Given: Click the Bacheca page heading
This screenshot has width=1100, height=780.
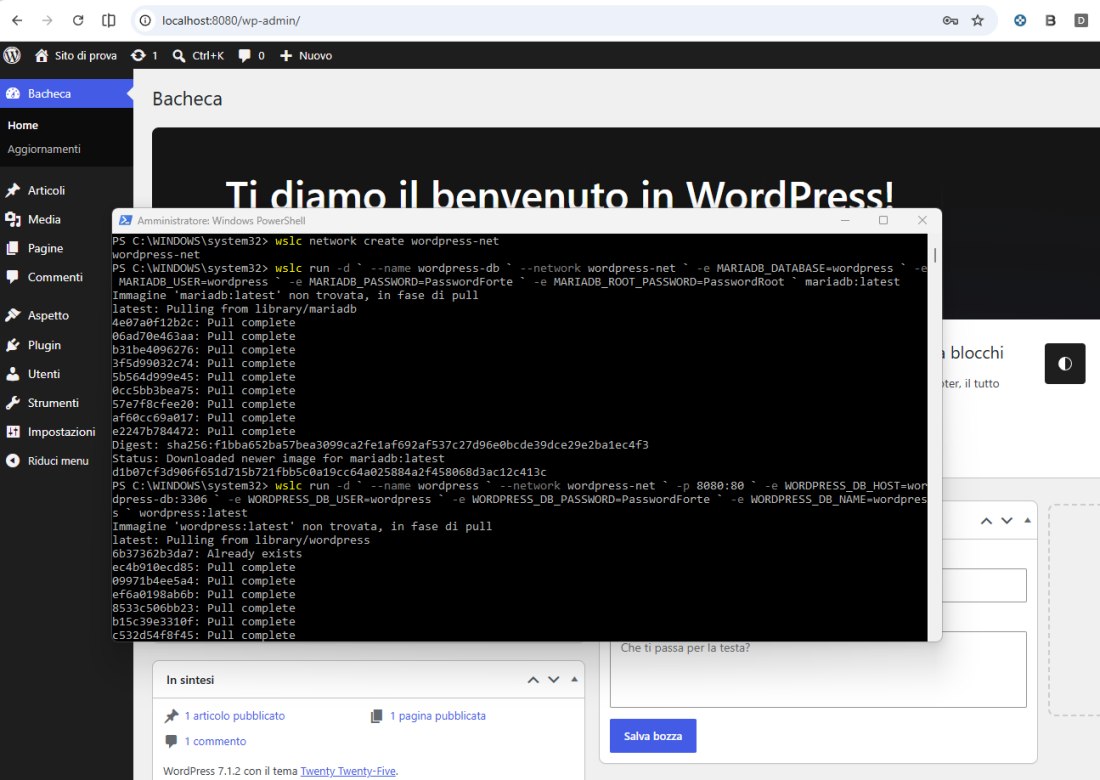Looking at the screenshot, I should [x=187, y=99].
